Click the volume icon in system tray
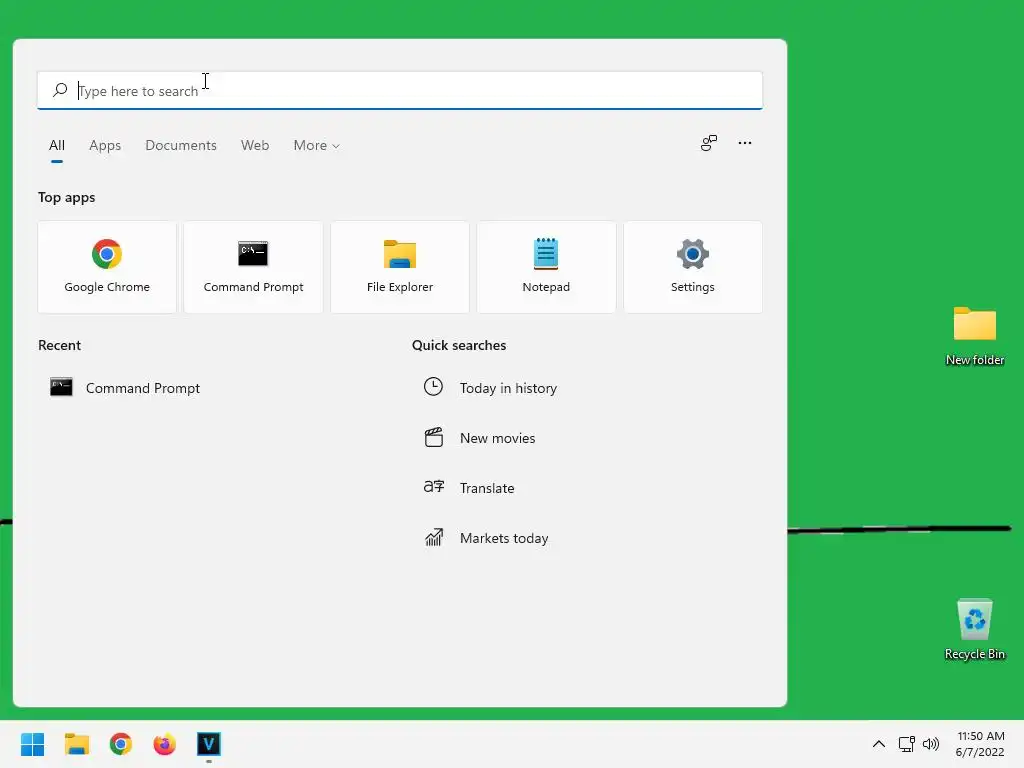 coord(931,744)
